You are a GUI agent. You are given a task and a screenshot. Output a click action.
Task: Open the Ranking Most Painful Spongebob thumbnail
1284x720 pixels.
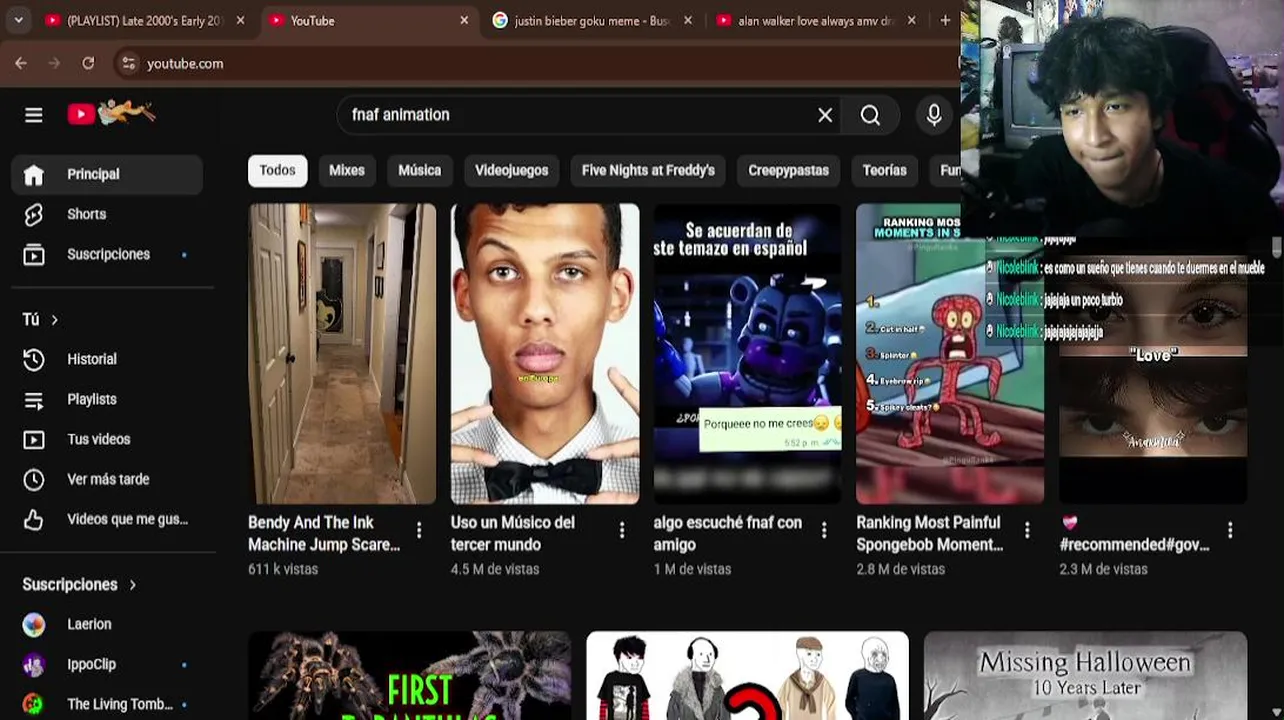(950, 354)
